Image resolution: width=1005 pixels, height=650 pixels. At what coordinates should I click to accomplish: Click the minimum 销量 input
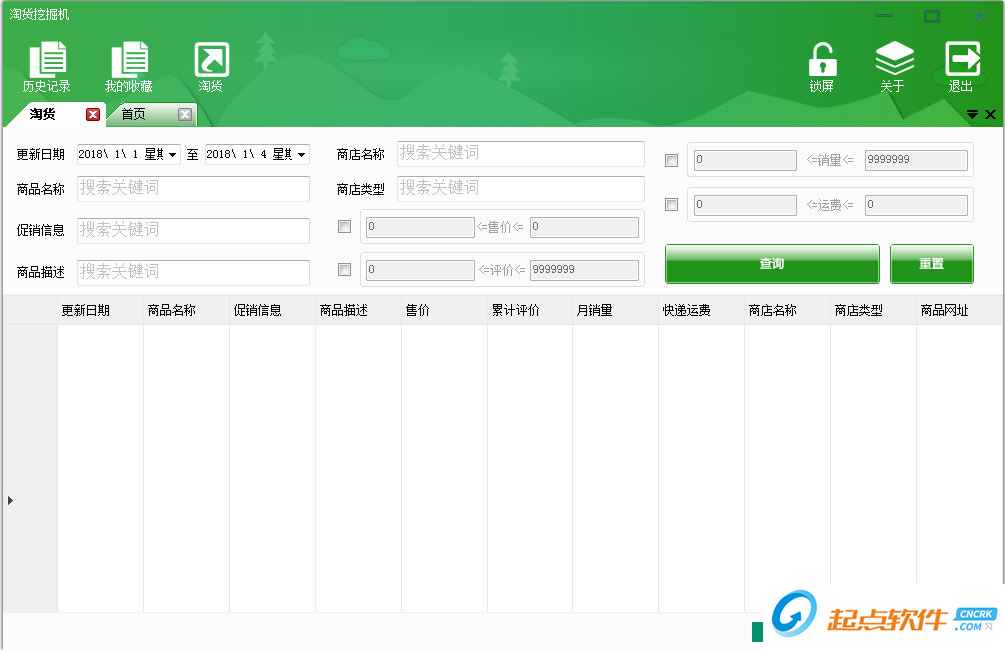point(745,160)
